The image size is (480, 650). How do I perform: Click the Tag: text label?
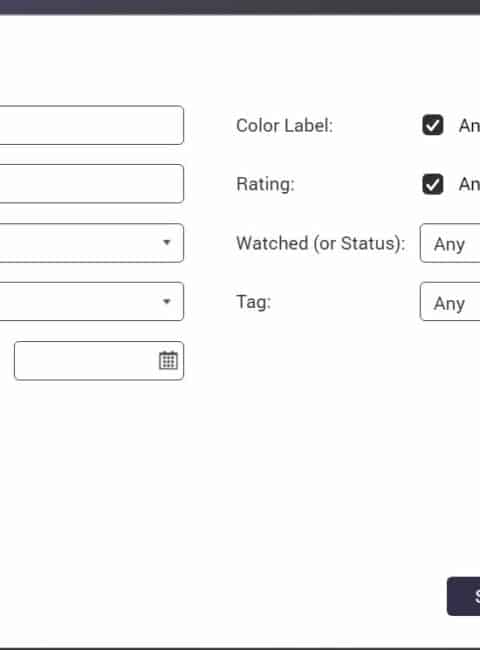(x=253, y=302)
